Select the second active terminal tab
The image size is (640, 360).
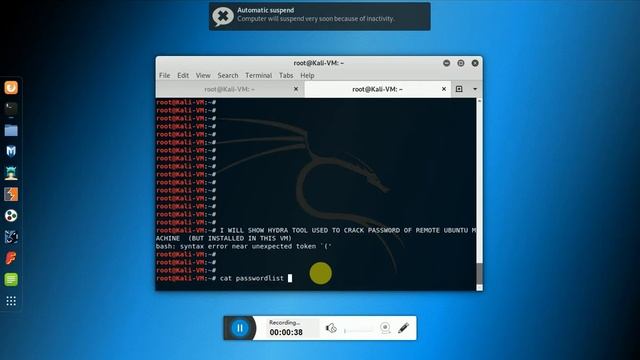pos(378,89)
